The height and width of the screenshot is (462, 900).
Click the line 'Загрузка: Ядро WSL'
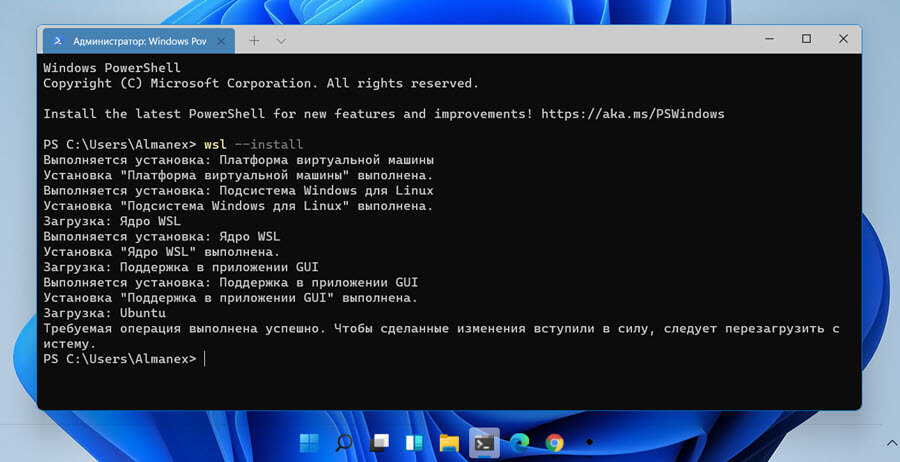coord(112,221)
